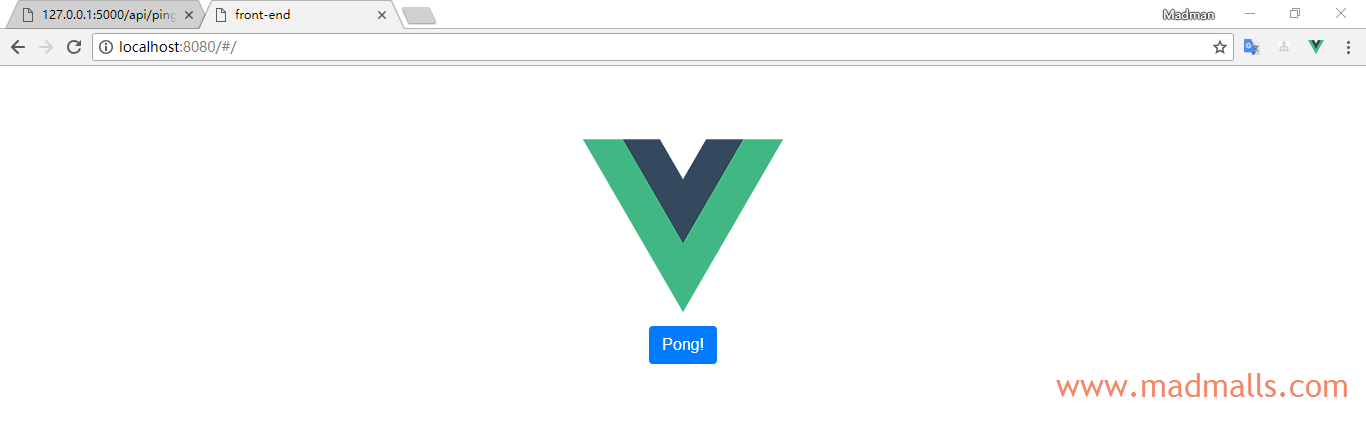Click the Vue logo image
Screen dimensions: 1366x421
click(683, 225)
